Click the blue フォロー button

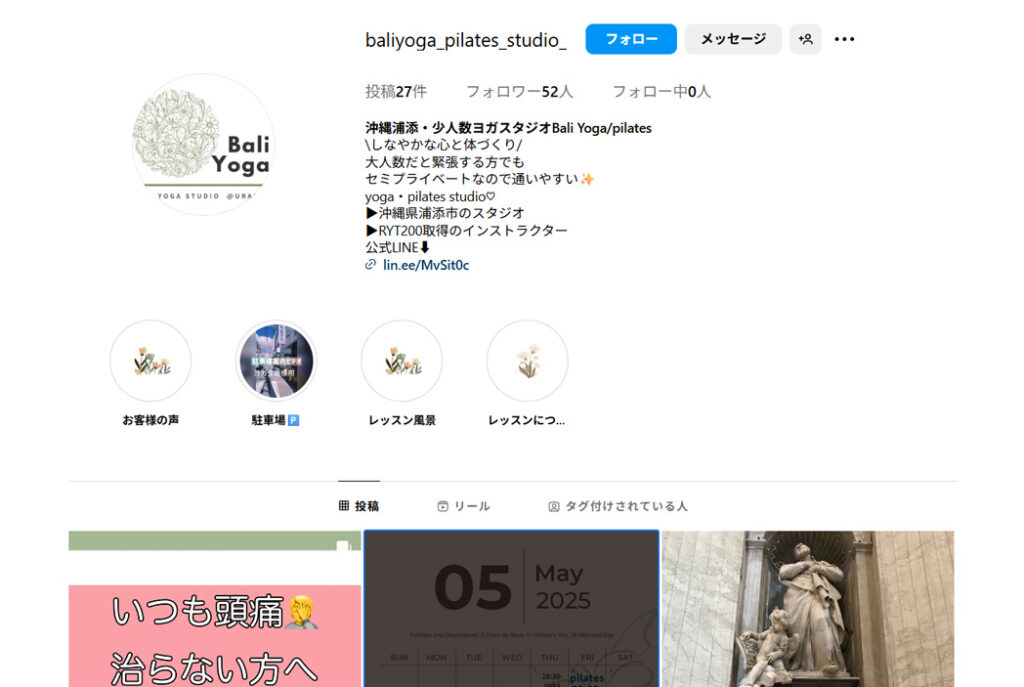click(631, 39)
